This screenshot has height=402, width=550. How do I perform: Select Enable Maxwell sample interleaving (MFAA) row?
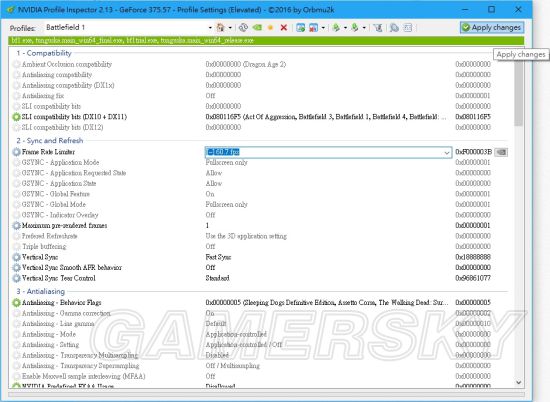pos(260,376)
